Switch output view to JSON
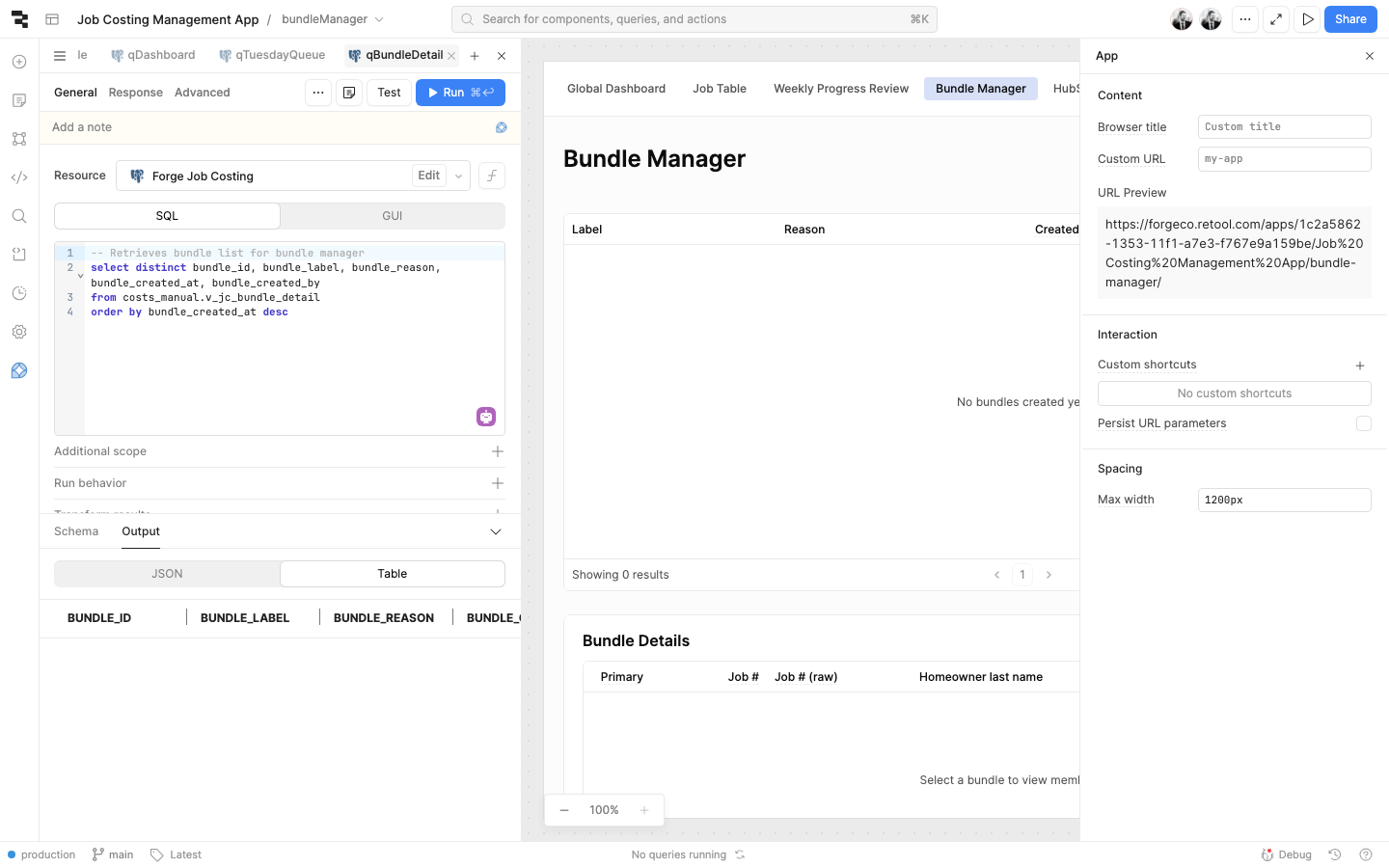The width and height of the screenshot is (1389, 868). point(167,574)
